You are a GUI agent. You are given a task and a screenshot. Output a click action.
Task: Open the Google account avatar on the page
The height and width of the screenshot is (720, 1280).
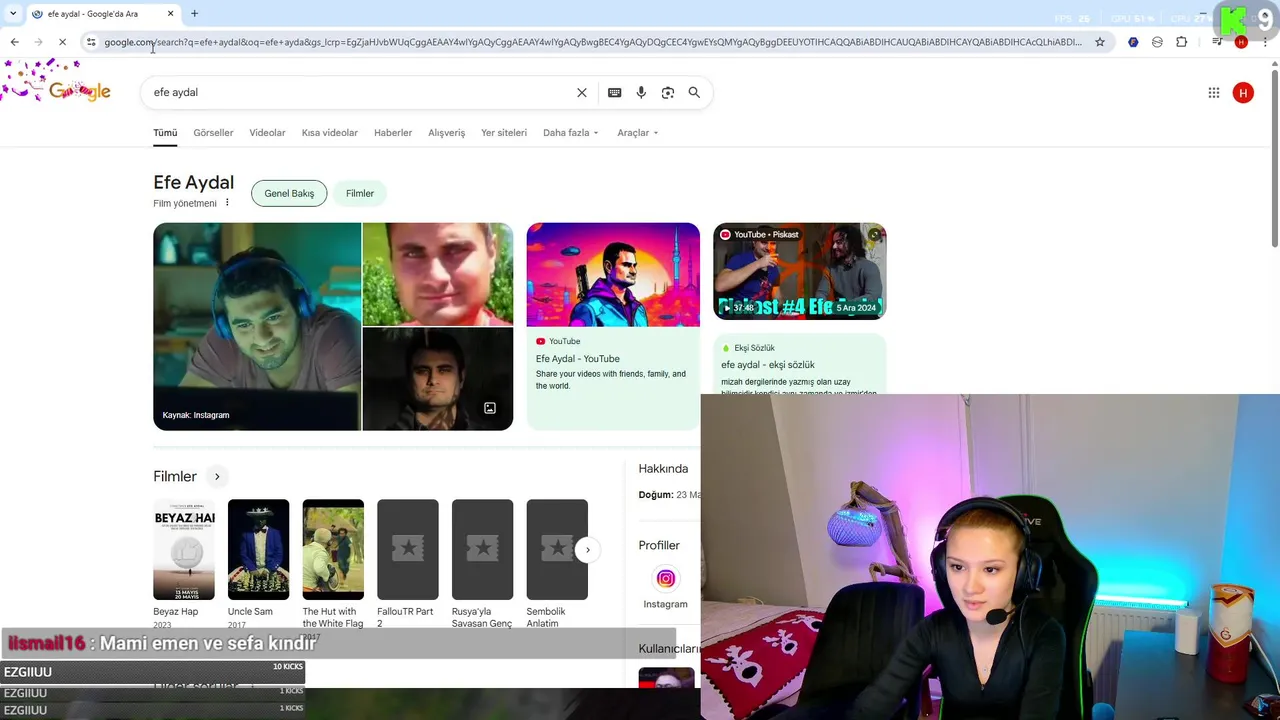(1243, 93)
